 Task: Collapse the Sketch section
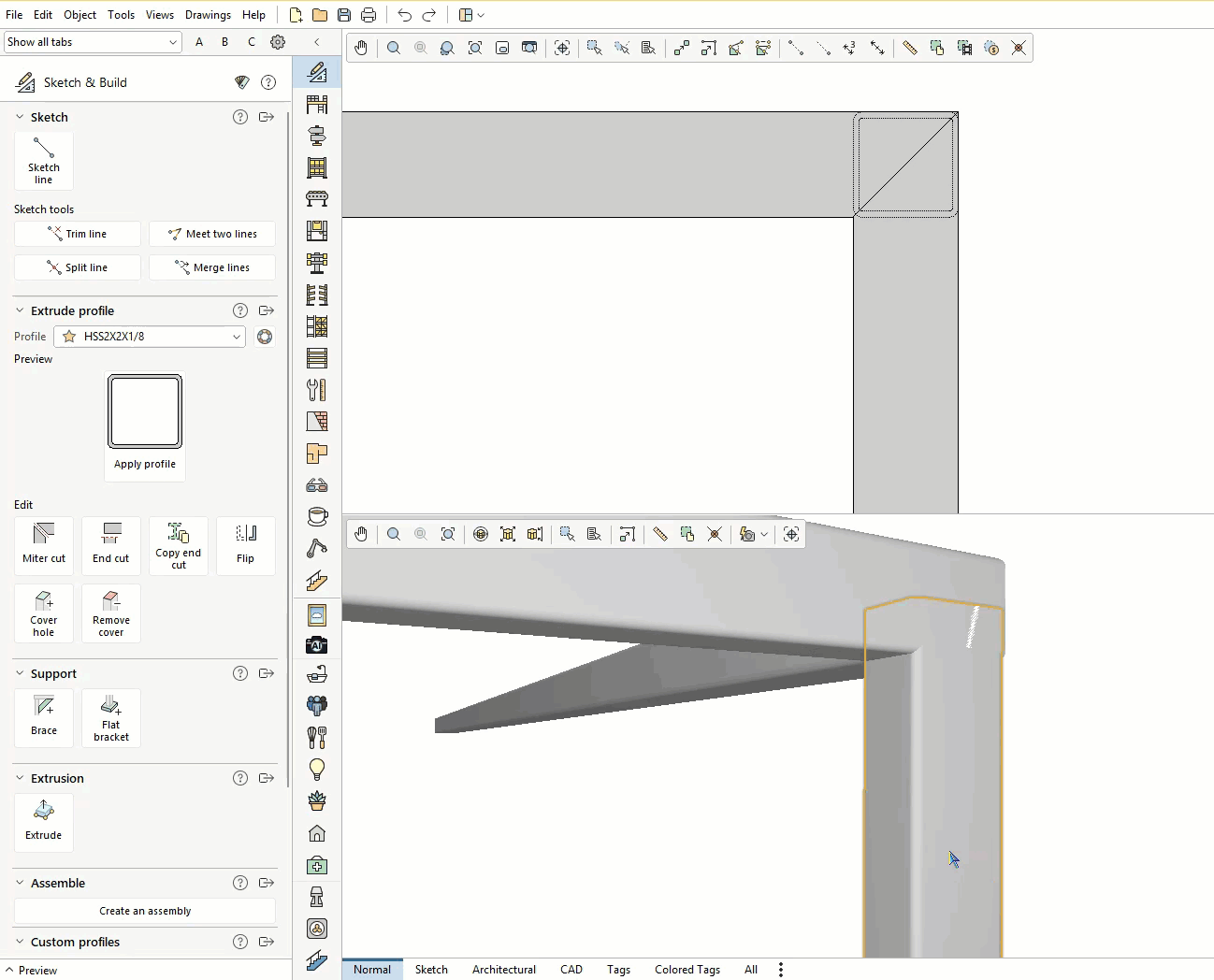pyautogui.click(x=20, y=117)
